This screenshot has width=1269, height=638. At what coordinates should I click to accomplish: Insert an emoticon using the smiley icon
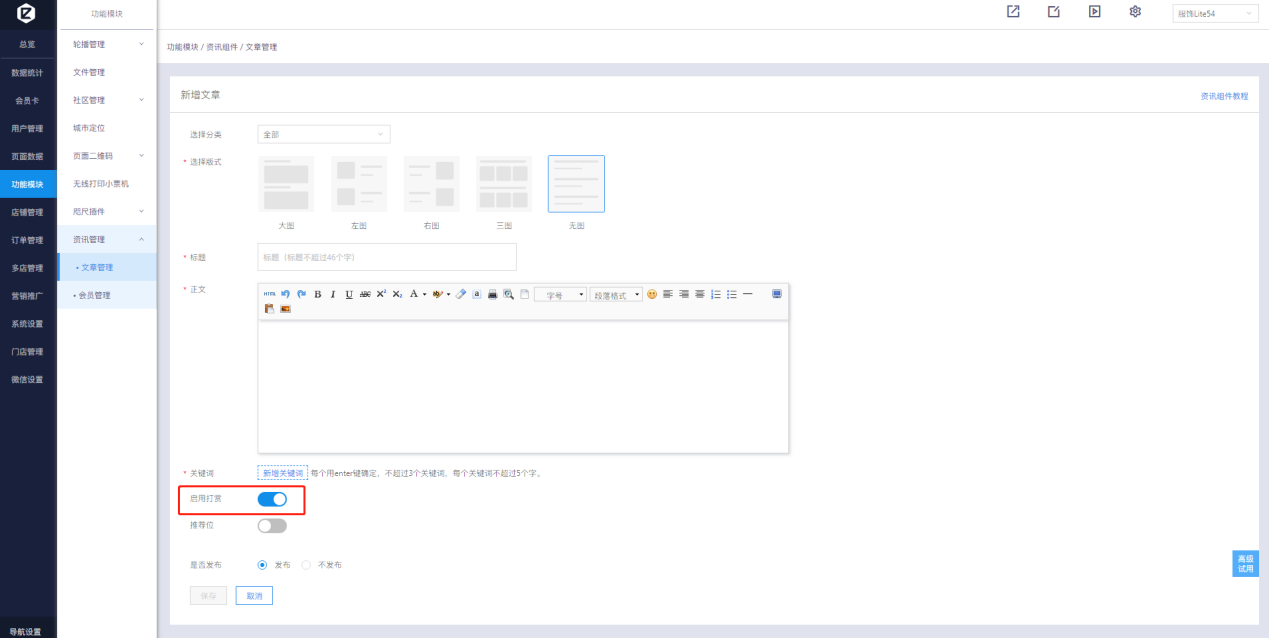pos(652,294)
